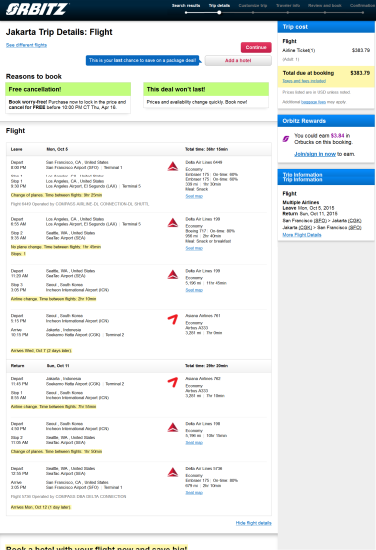376x550 pixels.
Task: Click the Asiana Airlines 762 return logo
Action: 173,382
